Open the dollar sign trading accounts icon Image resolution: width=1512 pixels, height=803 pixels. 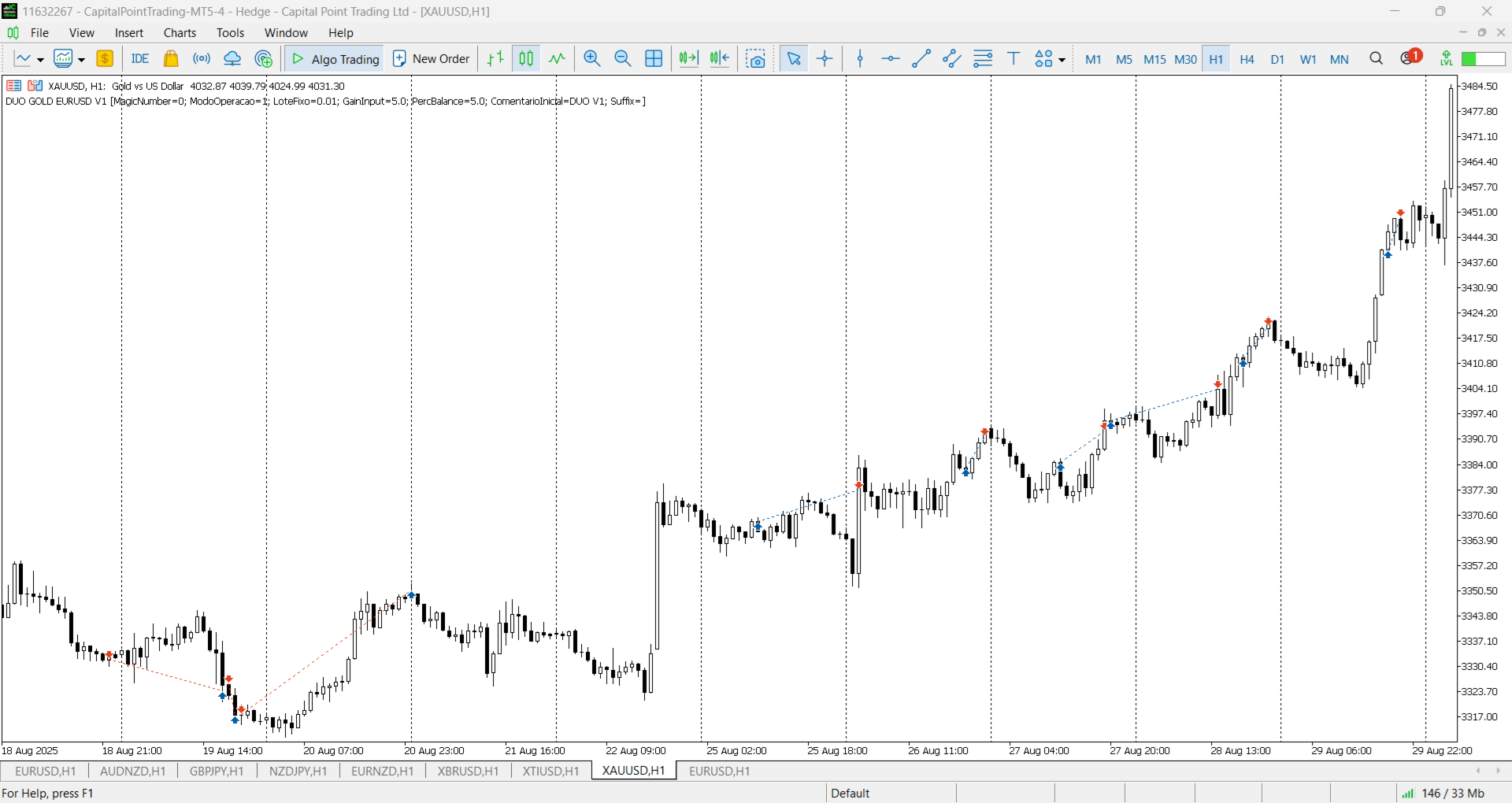pos(105,59)
